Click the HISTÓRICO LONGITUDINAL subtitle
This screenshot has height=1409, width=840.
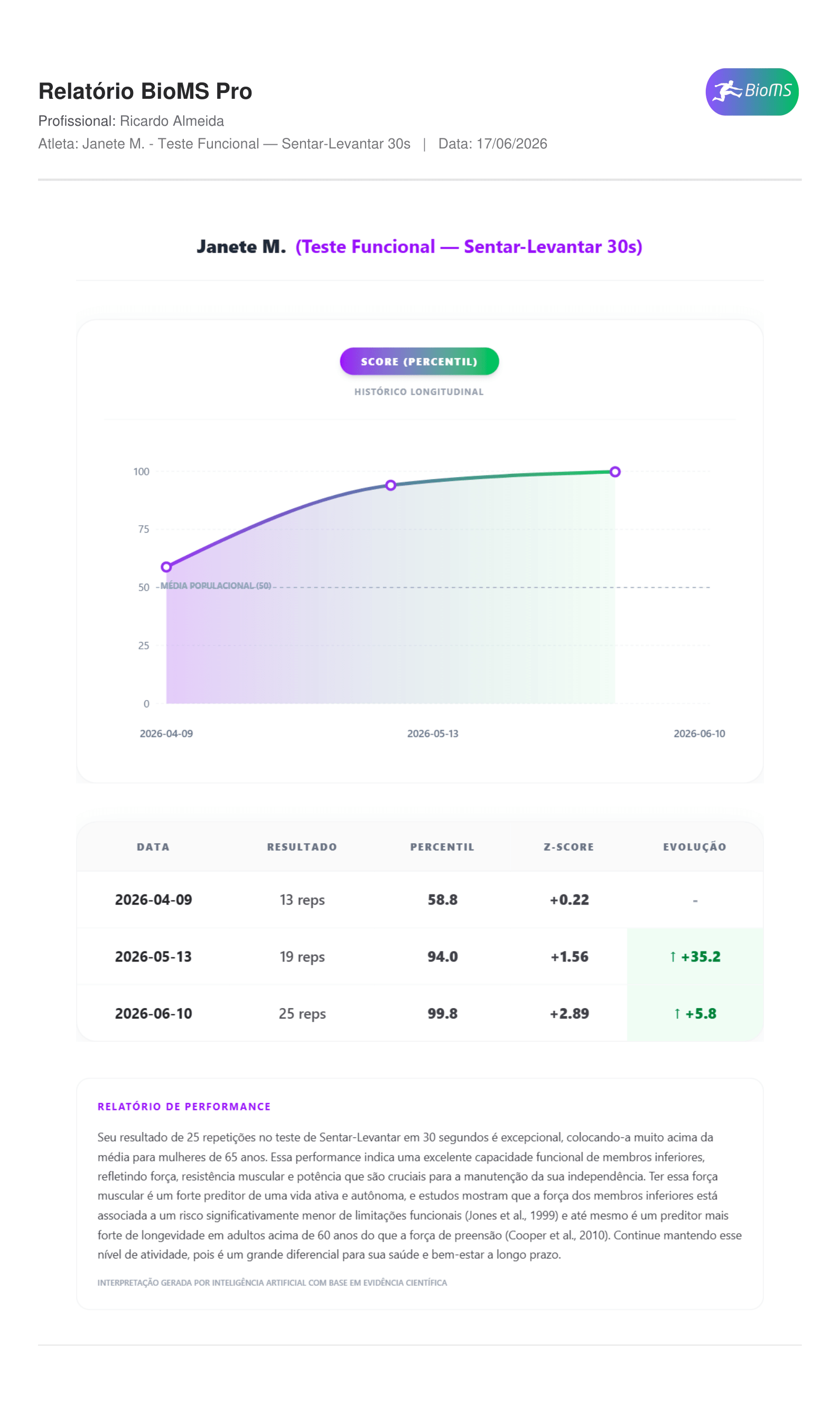[x=419, y=391]
